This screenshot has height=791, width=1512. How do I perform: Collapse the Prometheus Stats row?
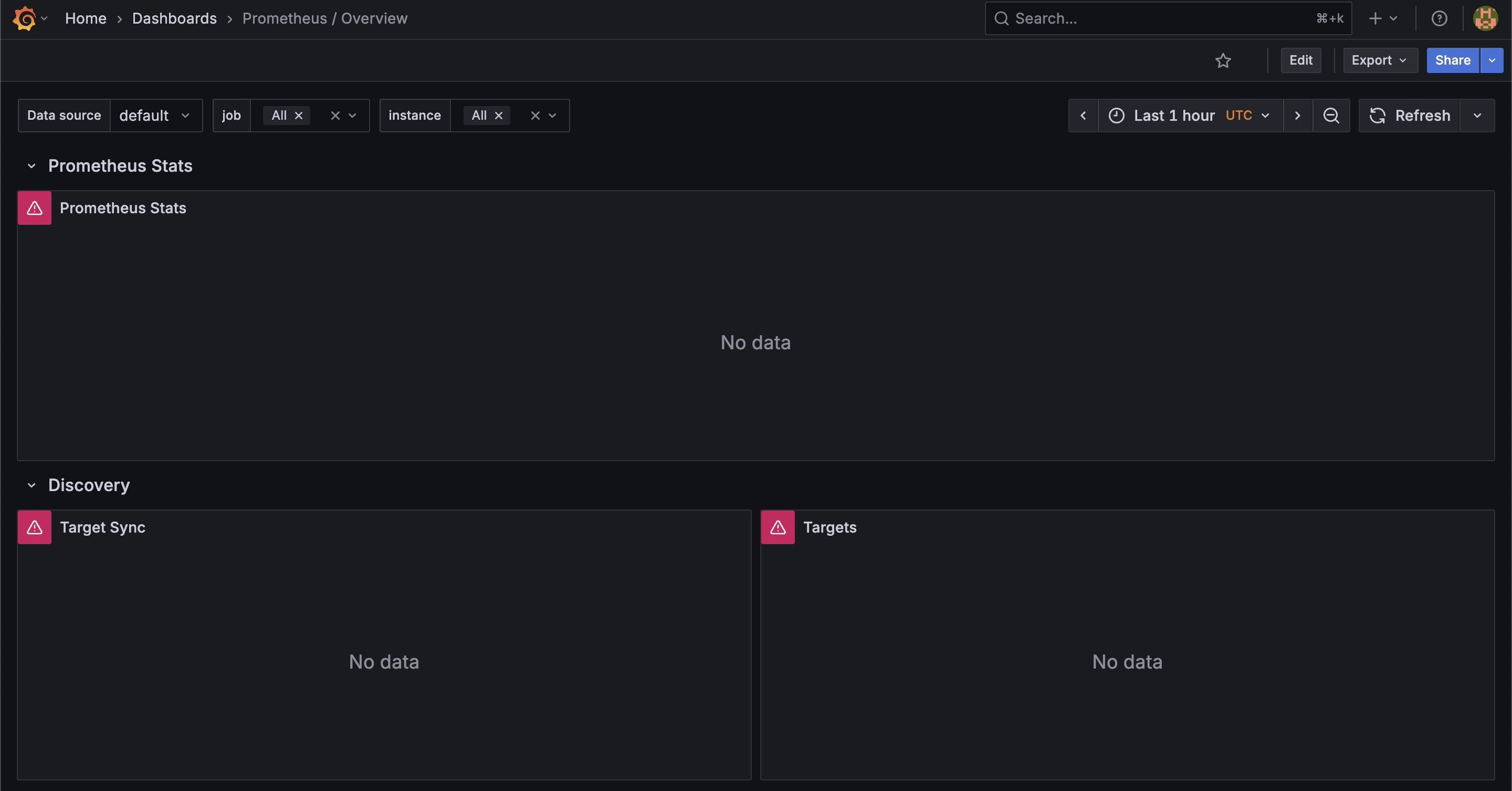pos(31,166)
